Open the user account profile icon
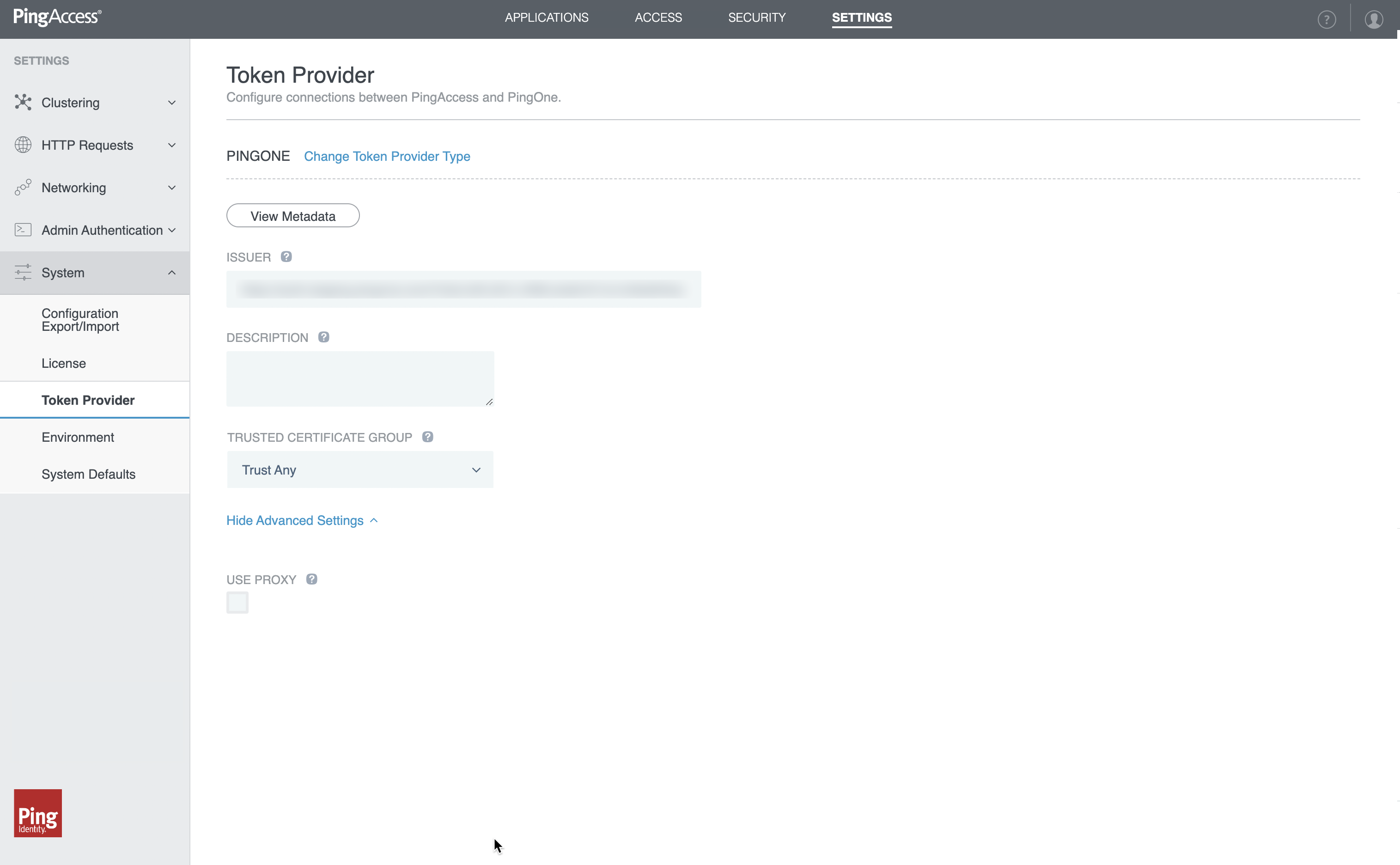The height and width of the screenshot is (865, 1400). [1374, 19]
